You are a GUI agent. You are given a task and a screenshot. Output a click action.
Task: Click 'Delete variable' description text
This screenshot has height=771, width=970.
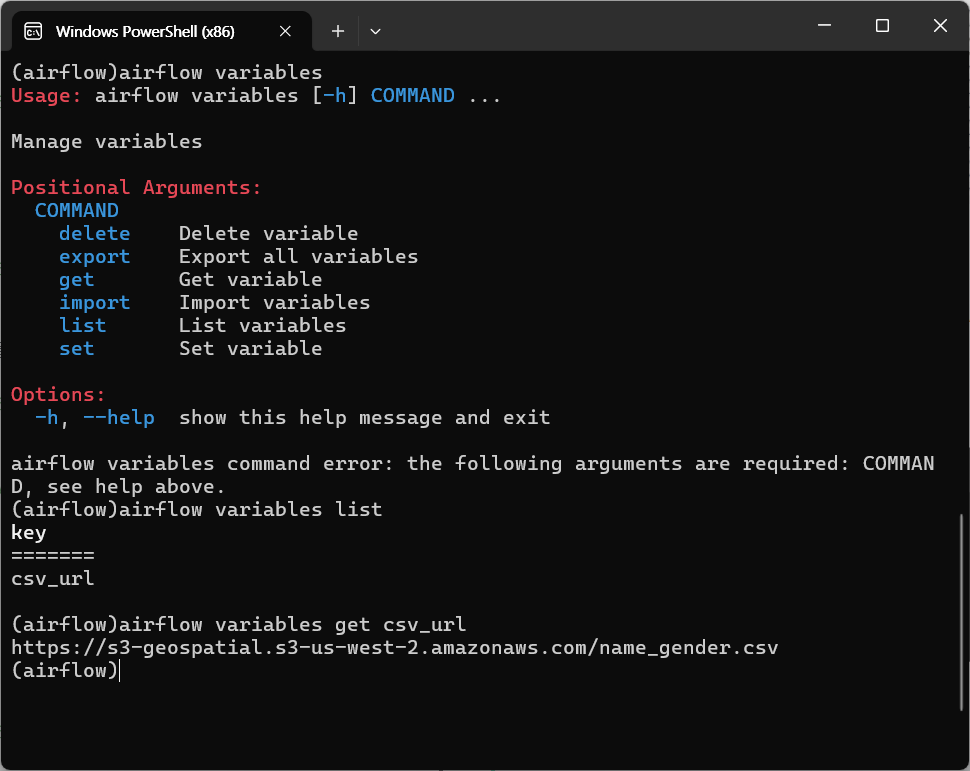[268, 233]
